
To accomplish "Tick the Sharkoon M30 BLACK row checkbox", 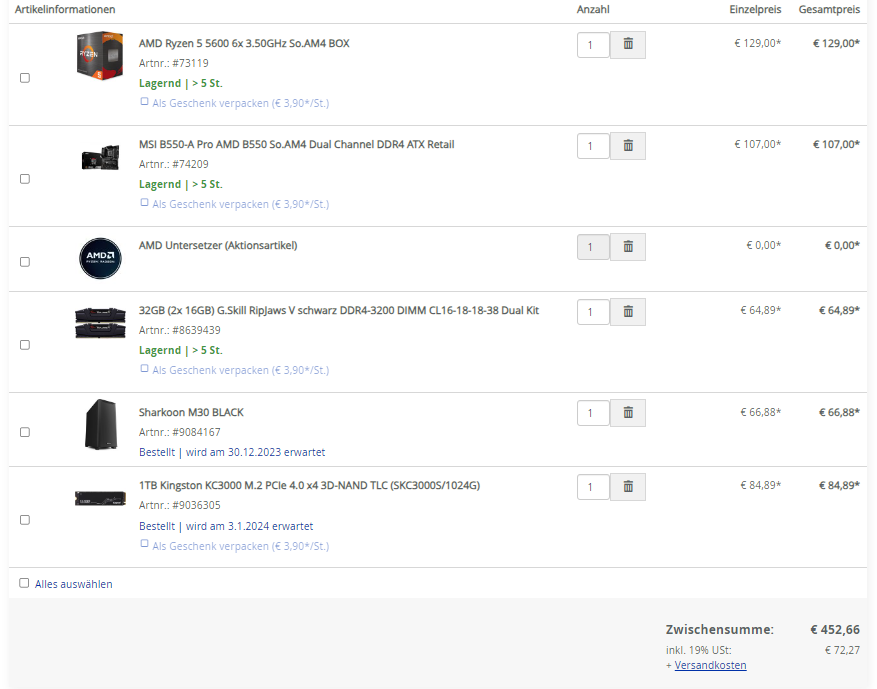I will (25, 432).
